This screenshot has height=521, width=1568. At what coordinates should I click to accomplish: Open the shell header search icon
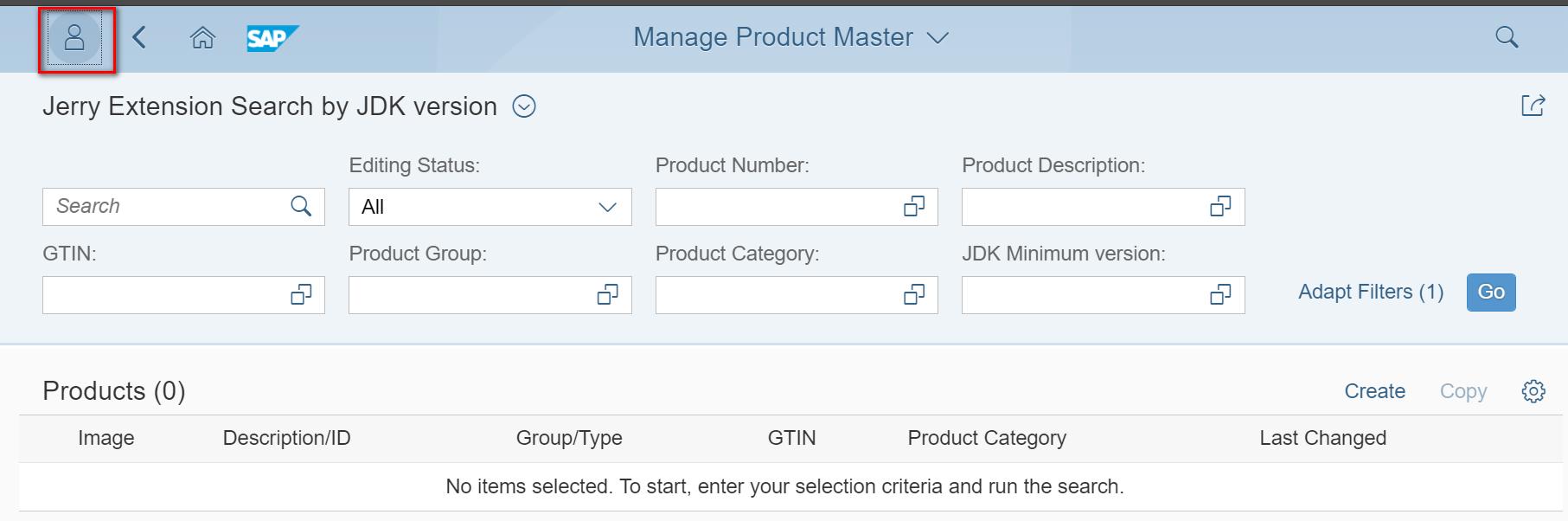pyautogui.click(x=1507, y=37)
